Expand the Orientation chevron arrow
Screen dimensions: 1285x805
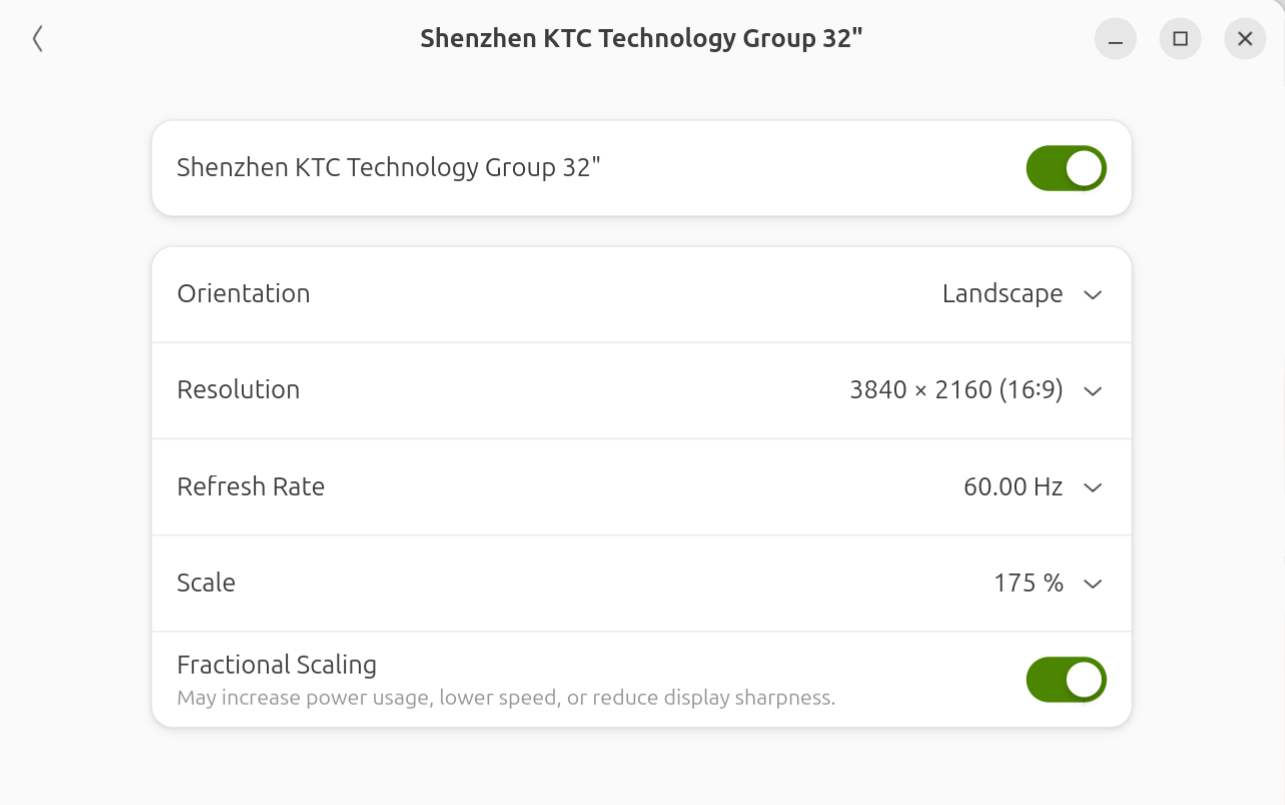coord(1093,295)
